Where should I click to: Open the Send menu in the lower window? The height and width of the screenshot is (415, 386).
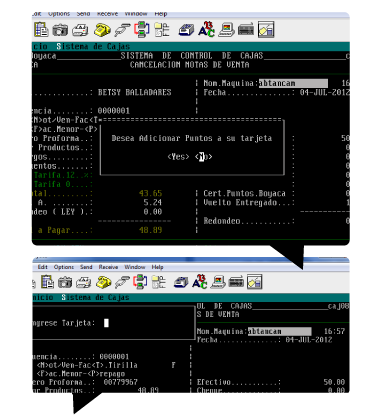86,267
